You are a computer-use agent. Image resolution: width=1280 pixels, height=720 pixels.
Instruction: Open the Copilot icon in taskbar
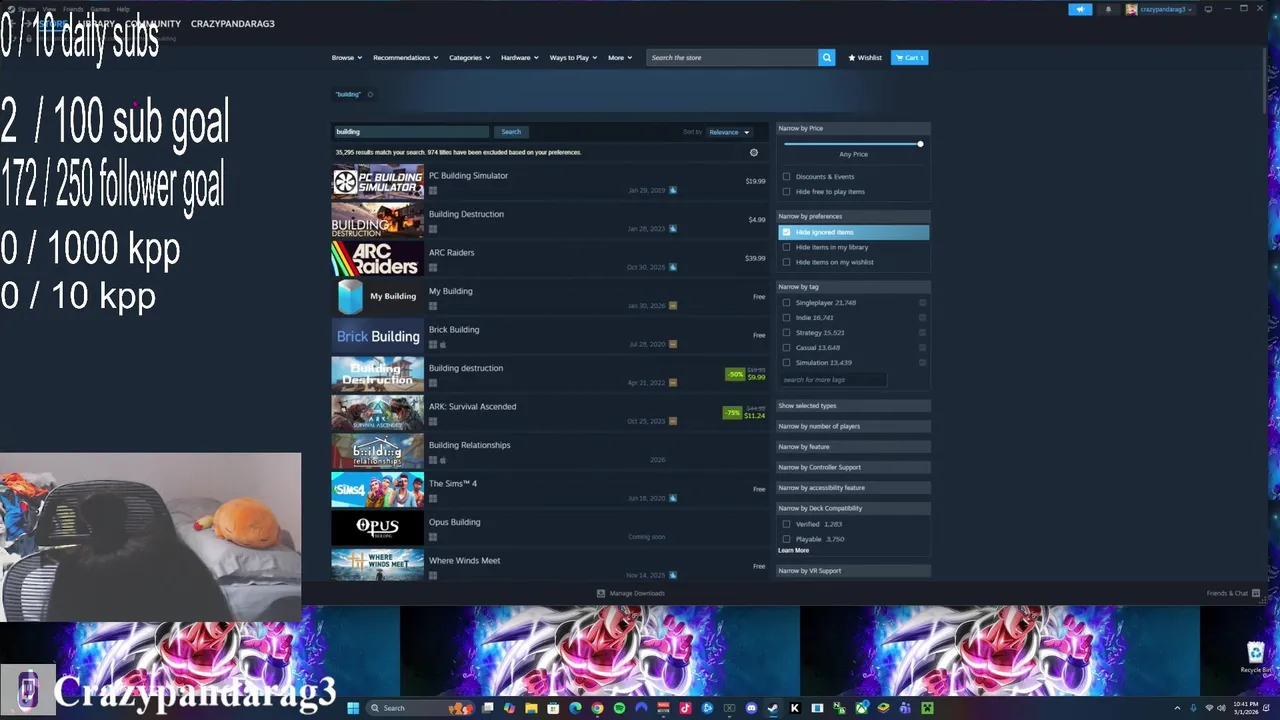[509, 708]
